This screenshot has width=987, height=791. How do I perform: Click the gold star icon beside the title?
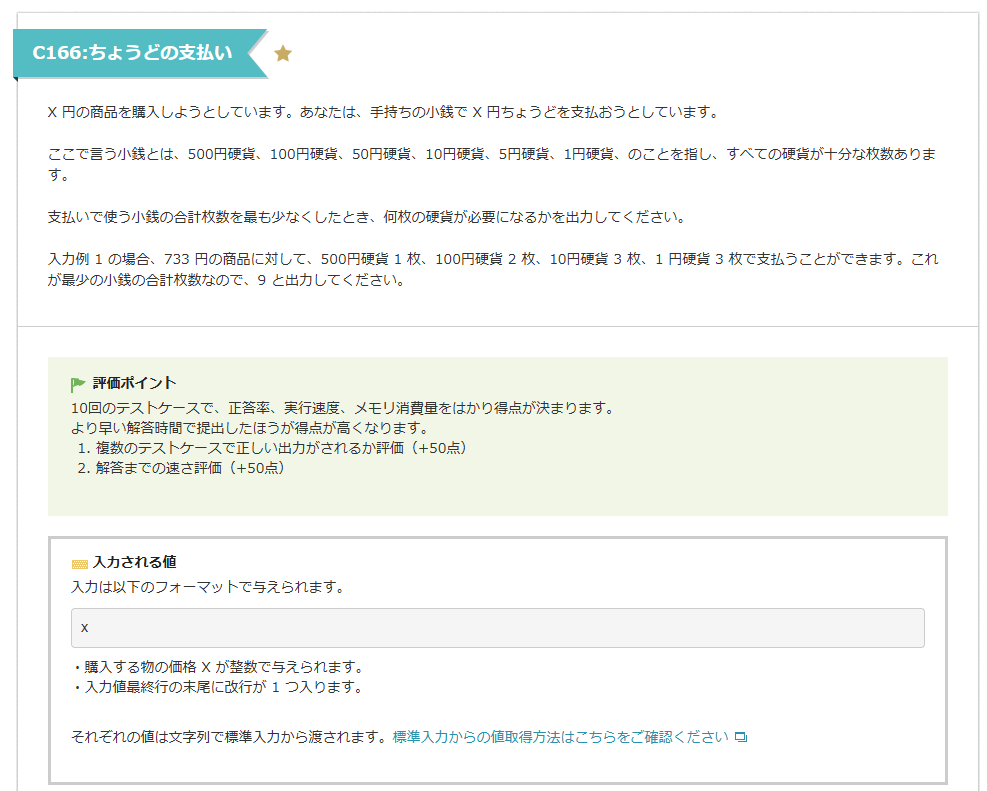pyautogui.click(x=283, y=54)
